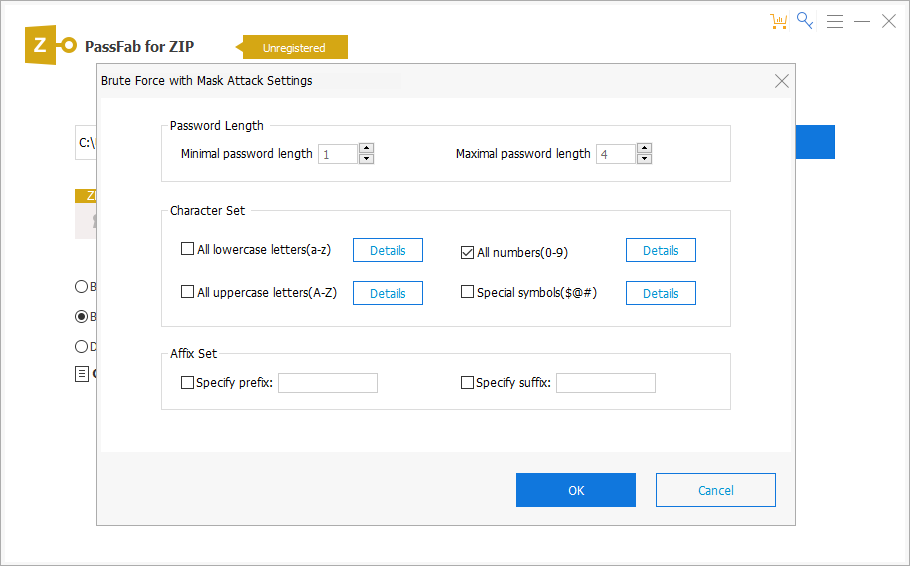
Task: Close the Mask Attack Settings dialog
Action: click(782, 81)
